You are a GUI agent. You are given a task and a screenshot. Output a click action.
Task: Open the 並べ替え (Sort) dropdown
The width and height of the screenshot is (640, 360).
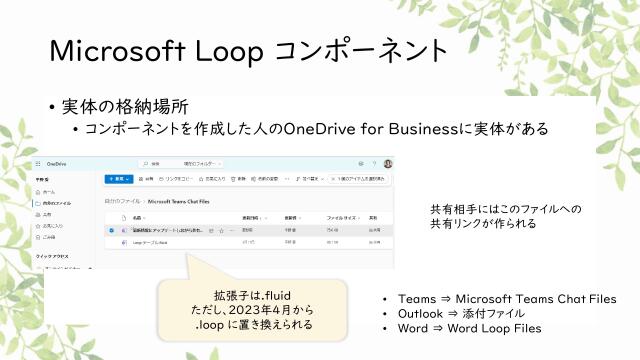coord(310,179)
